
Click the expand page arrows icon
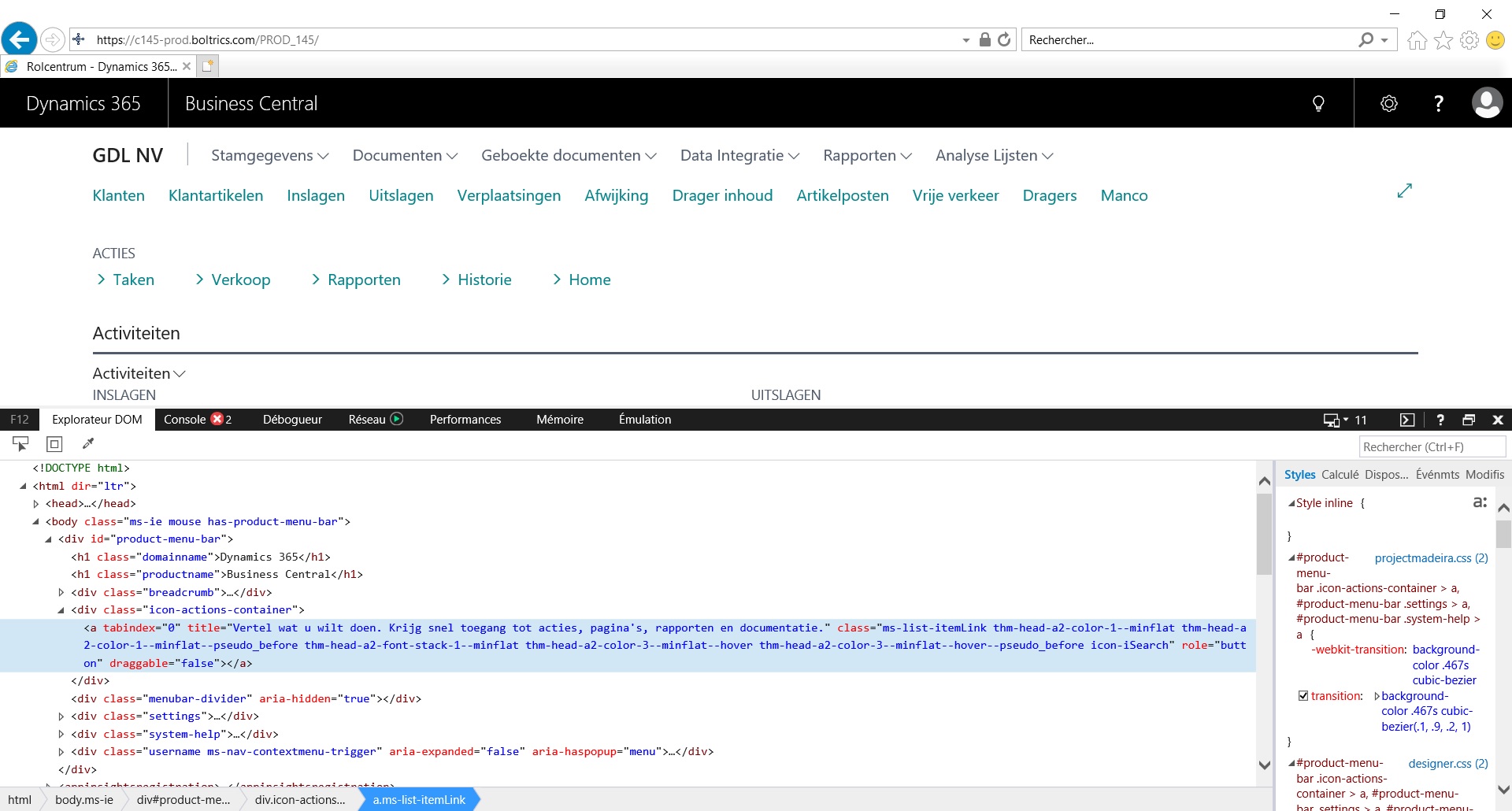1405,191
